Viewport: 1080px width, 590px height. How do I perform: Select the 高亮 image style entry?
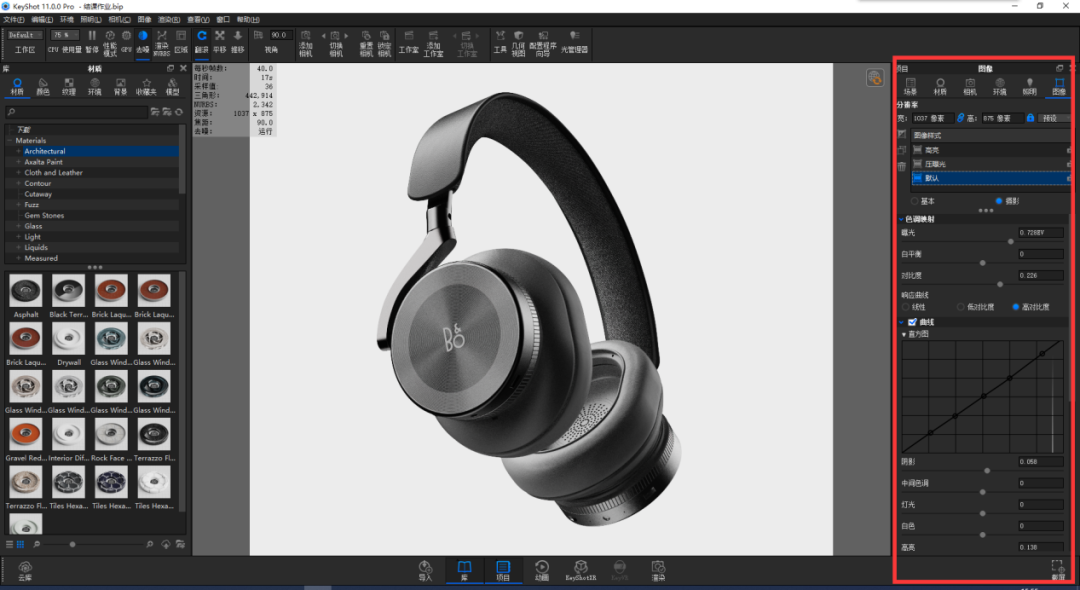click(990, 149)
